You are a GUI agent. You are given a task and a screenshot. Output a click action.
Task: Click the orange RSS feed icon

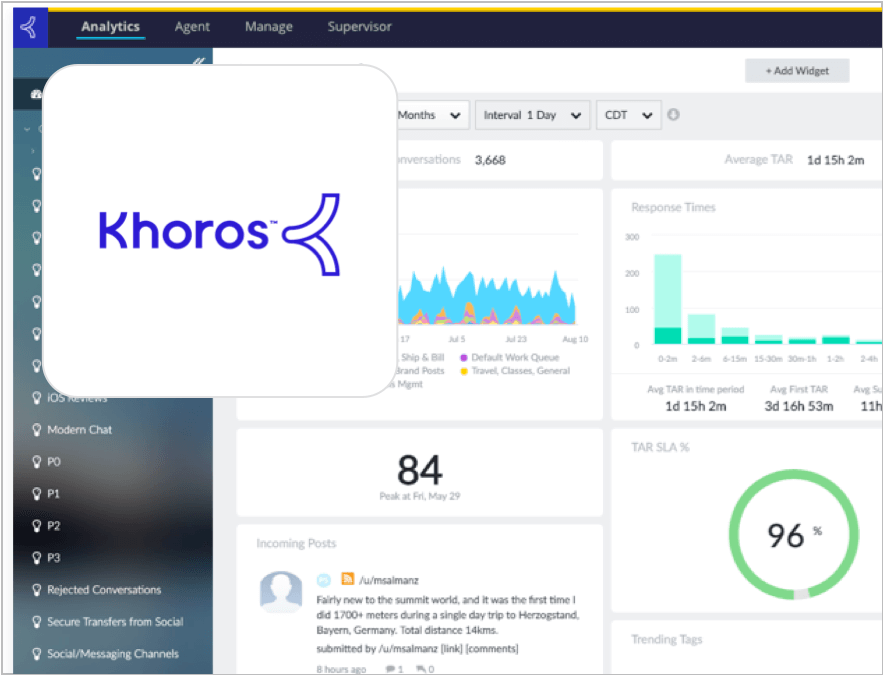347,579
